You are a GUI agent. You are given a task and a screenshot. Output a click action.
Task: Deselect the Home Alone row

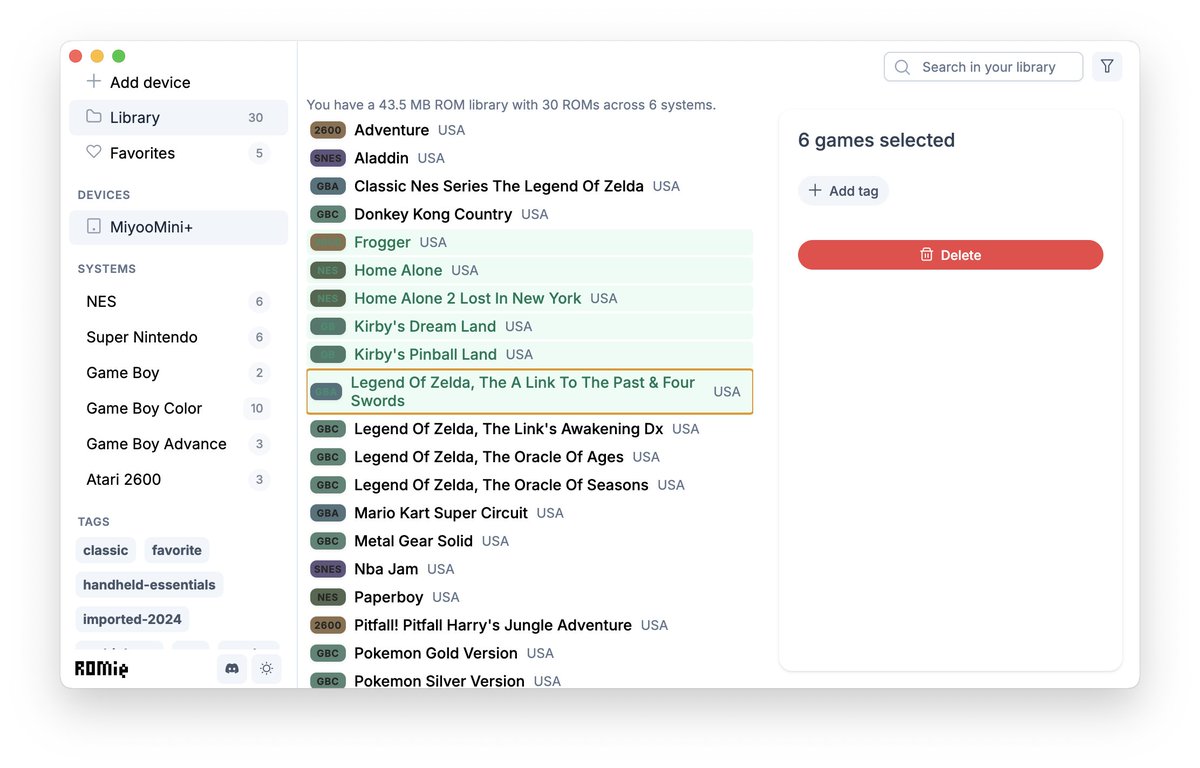point(530,270)
